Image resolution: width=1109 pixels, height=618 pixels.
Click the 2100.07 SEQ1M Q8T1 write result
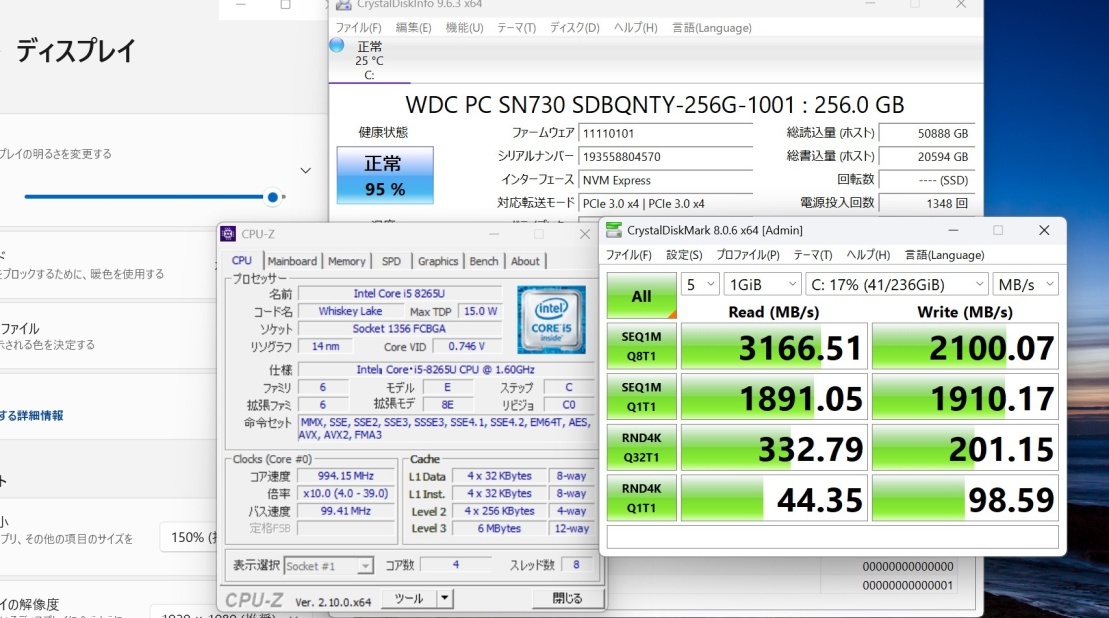tap(965, 346)
